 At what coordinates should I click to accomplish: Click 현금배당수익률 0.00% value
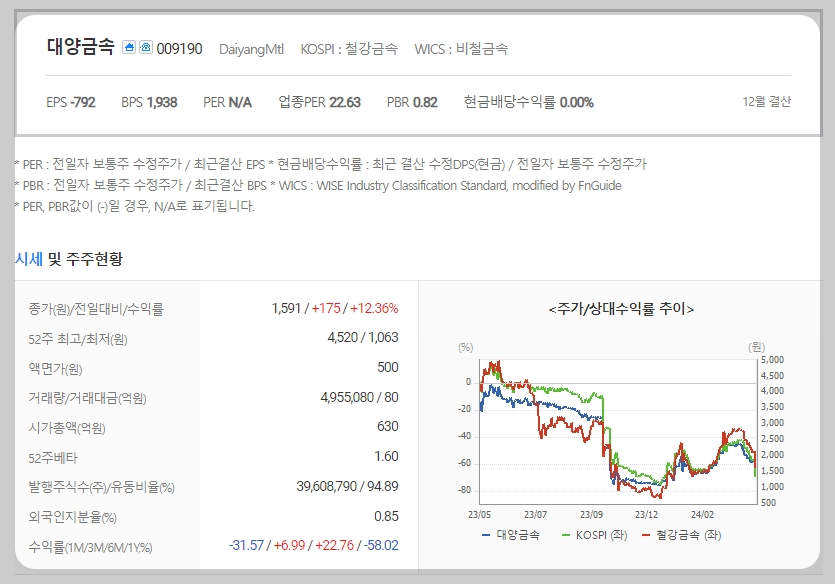[528, 102]
